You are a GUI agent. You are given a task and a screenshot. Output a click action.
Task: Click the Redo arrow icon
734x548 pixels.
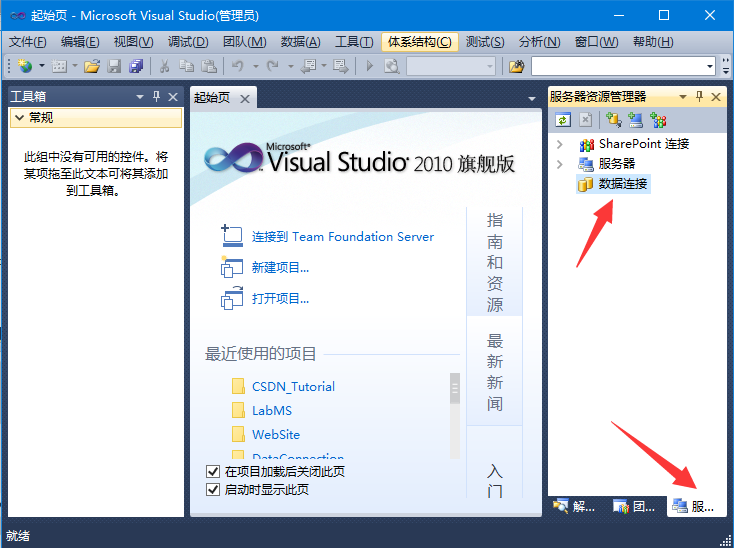pos(272,66)
